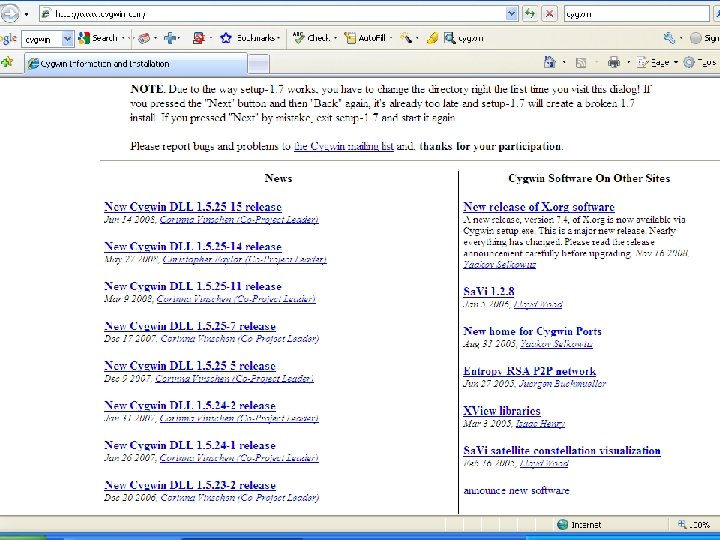Click Corinna Vinschen link under 1.5.25-15 release
This screenshot has width=720, height=540.
(x=239, y=219)
